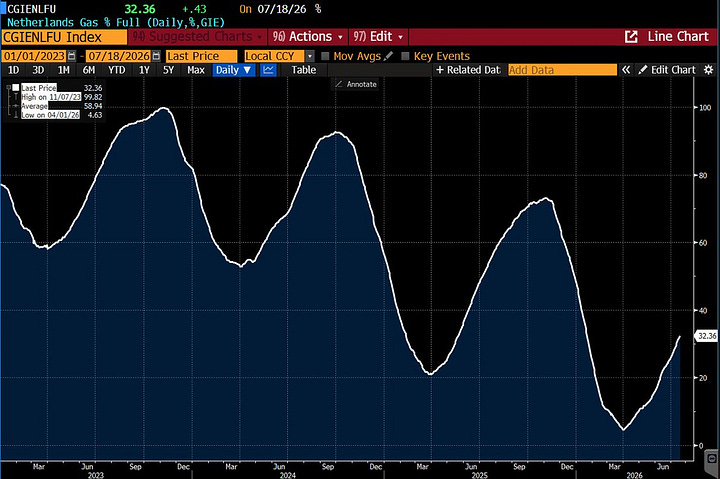Expand the Local CCY currency dropdown arrow
The height and width of the screenshot is (479, 720).
(310, 56)
